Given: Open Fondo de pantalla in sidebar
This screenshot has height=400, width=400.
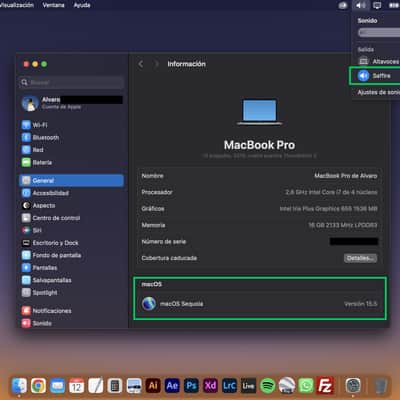Looking at the screenshot, I should point(72,255).
